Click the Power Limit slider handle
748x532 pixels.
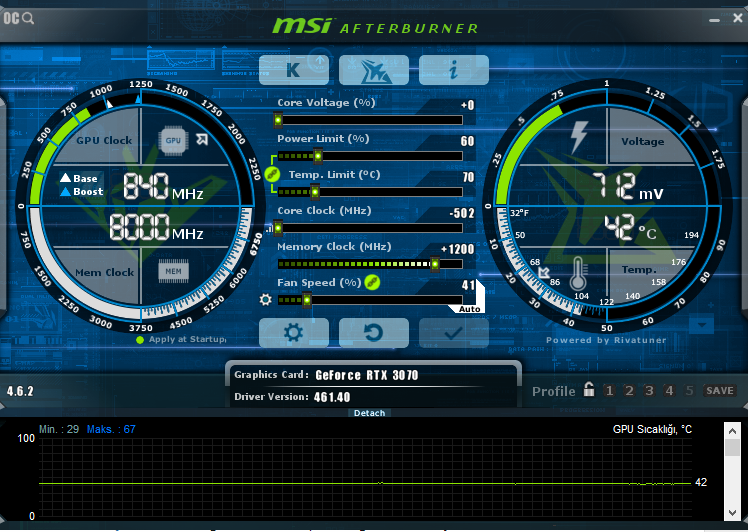coord(318,156)
